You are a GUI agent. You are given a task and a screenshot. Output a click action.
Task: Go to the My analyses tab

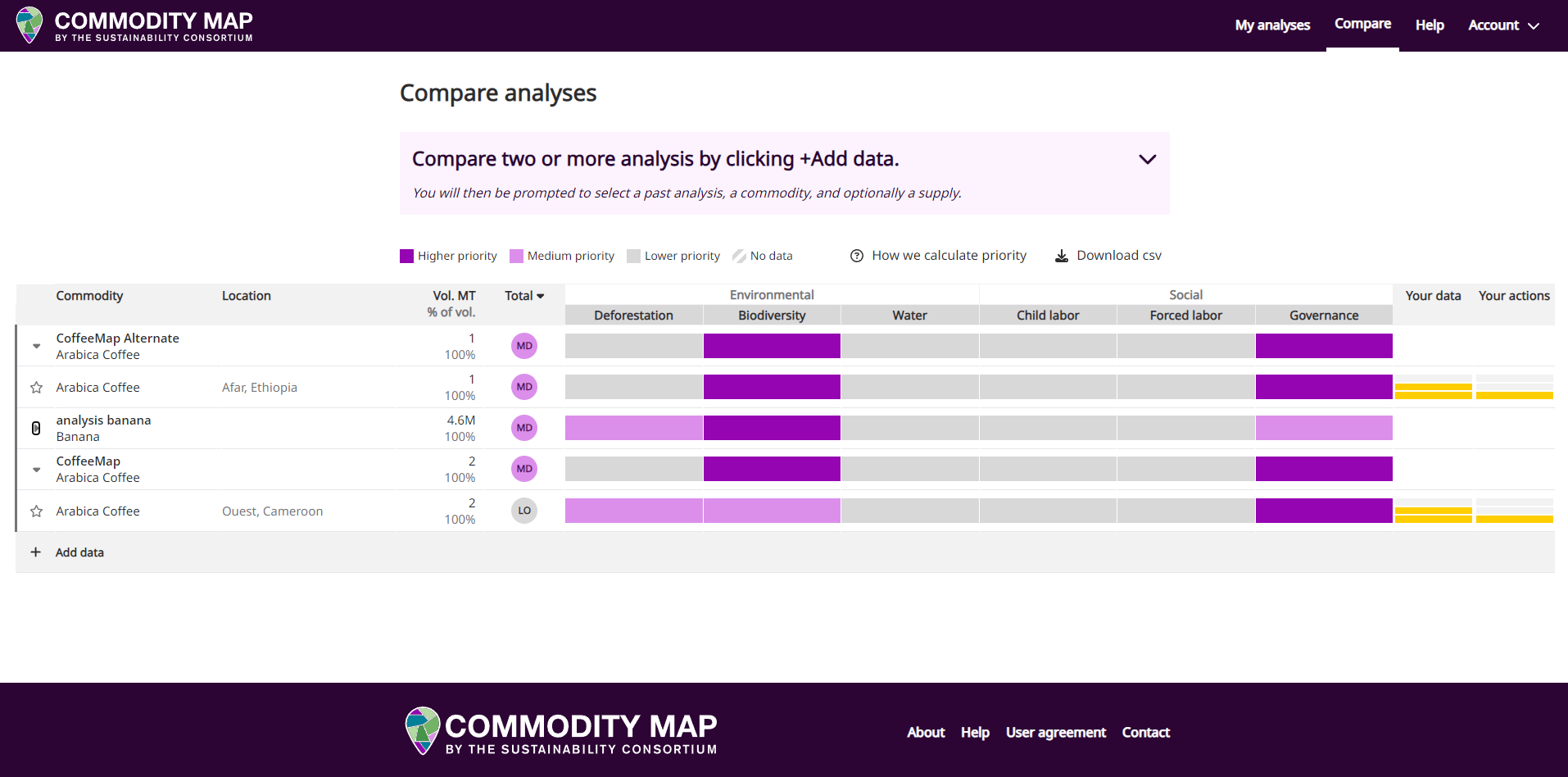[x=1272, y=25]
